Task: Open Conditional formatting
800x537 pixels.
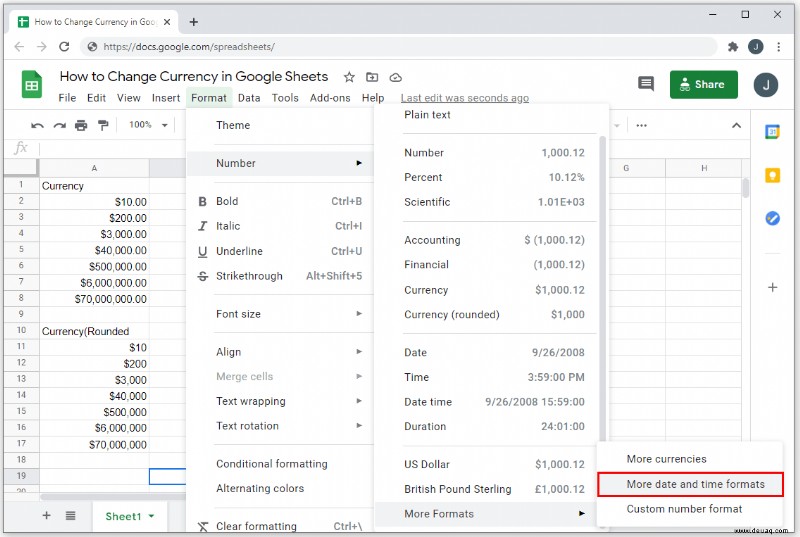Action: (x=281, y=464)
